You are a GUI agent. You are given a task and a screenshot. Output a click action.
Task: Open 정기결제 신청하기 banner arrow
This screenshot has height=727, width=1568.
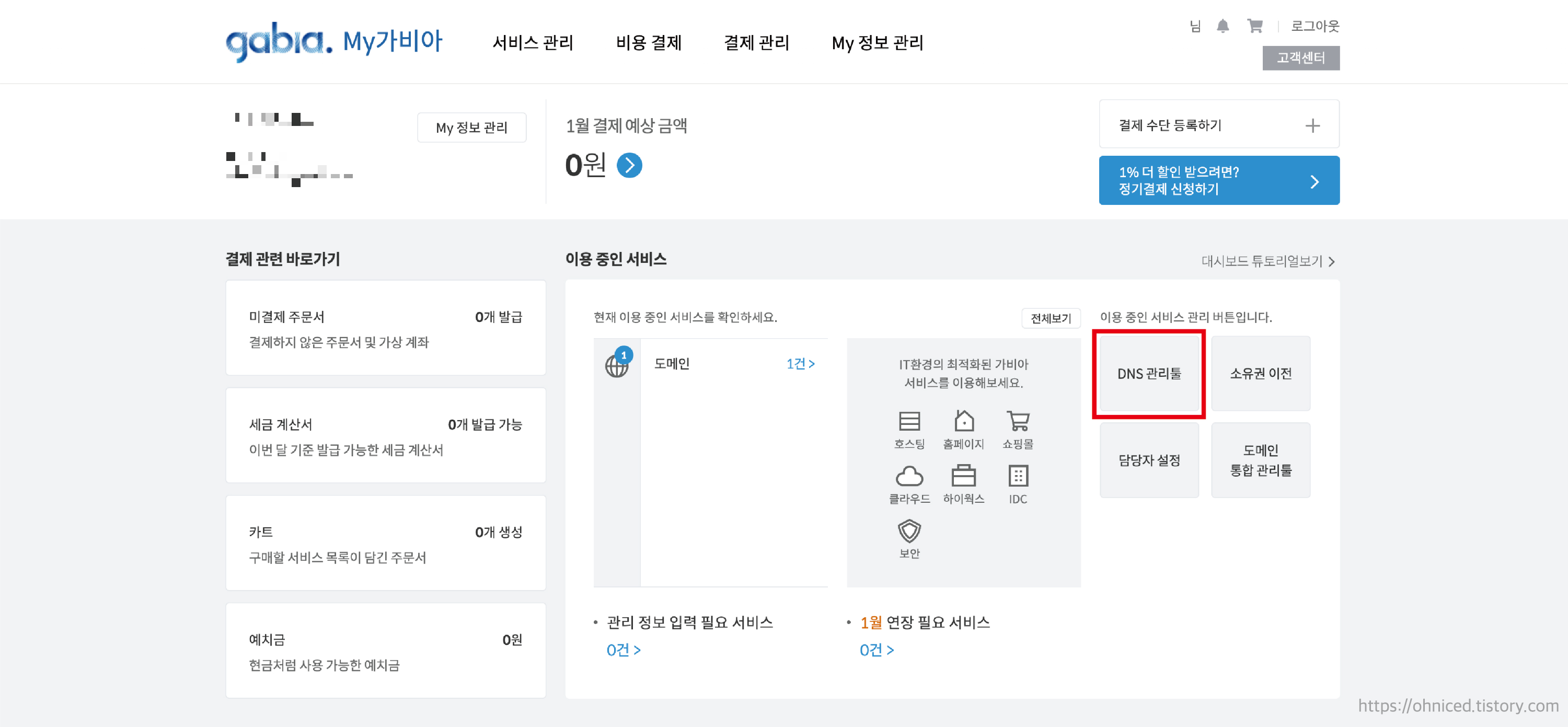(1314, 181)
